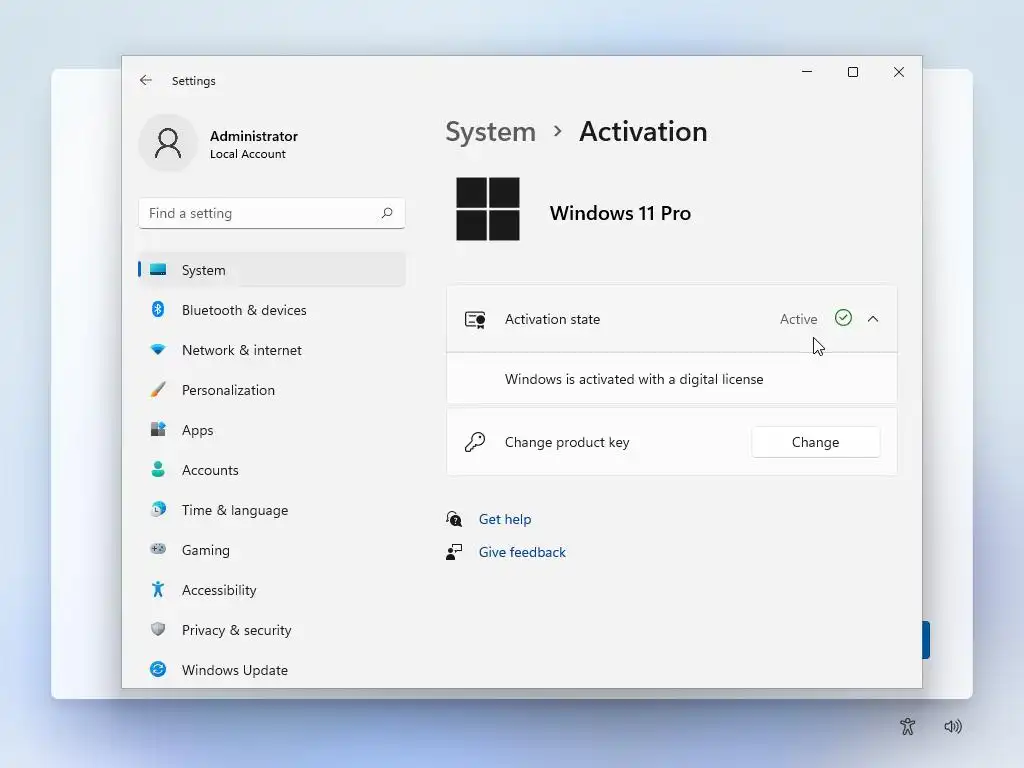This screenshot has width=1024, height=768.
Task: Open Privacy & security settings
Action: [272, 630]
